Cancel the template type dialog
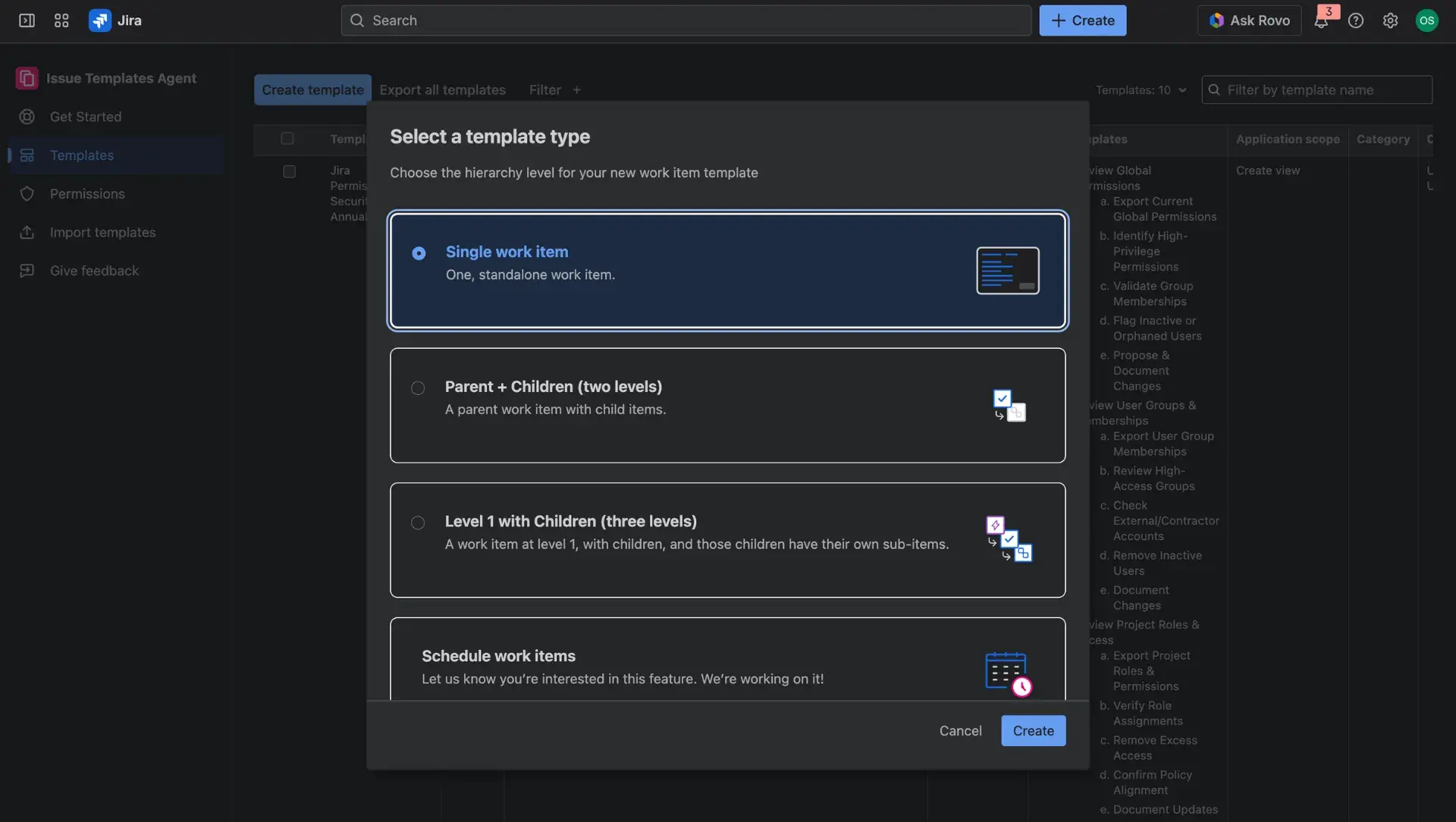Viewport: 1456px width, 822px height. [x=960, y=730]
